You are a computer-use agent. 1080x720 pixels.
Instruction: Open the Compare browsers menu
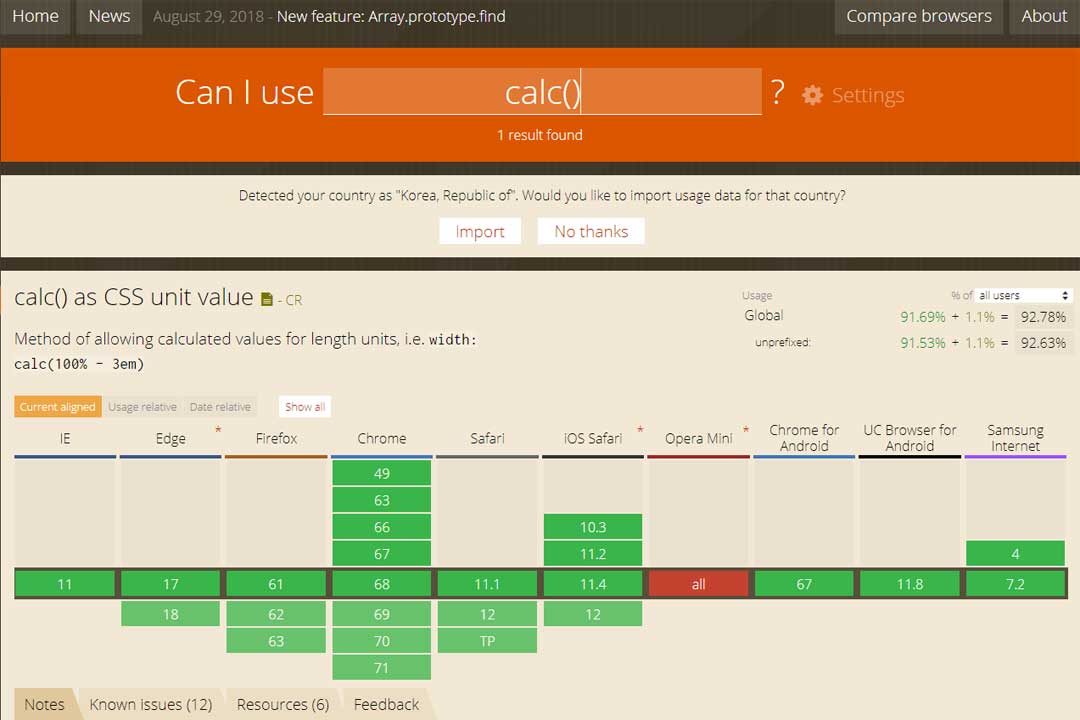click(x=918, y=16)
